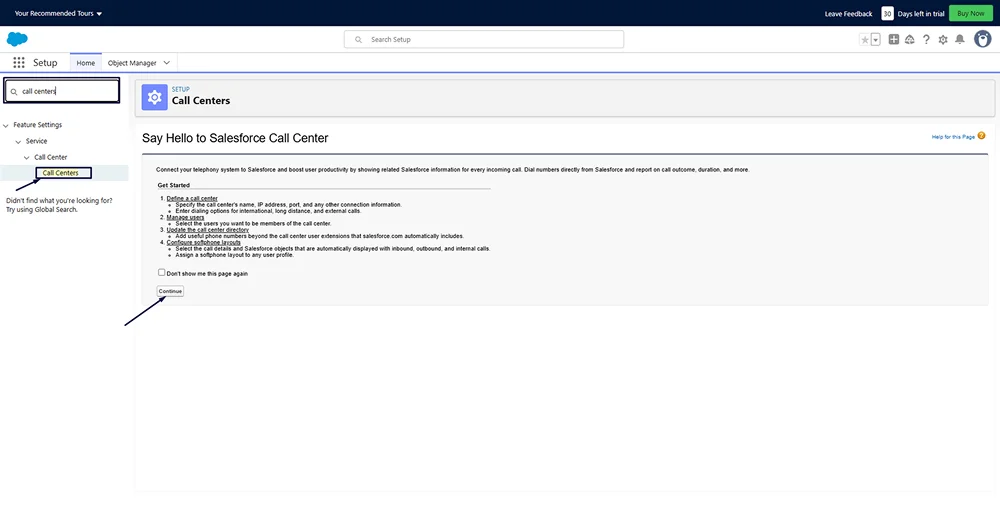Screen dimensions: 1000x512
Task: Focus the Quick Find box containing call centers
Action: tap(62, 91)
